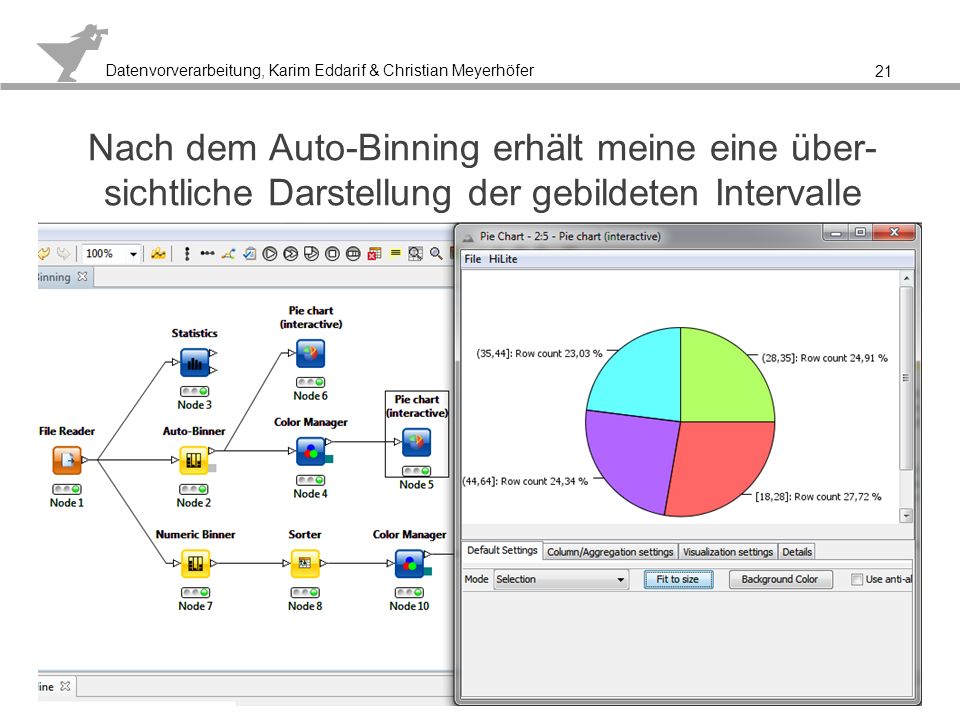Click the Execute selected node play icon

tap(270, 253)
